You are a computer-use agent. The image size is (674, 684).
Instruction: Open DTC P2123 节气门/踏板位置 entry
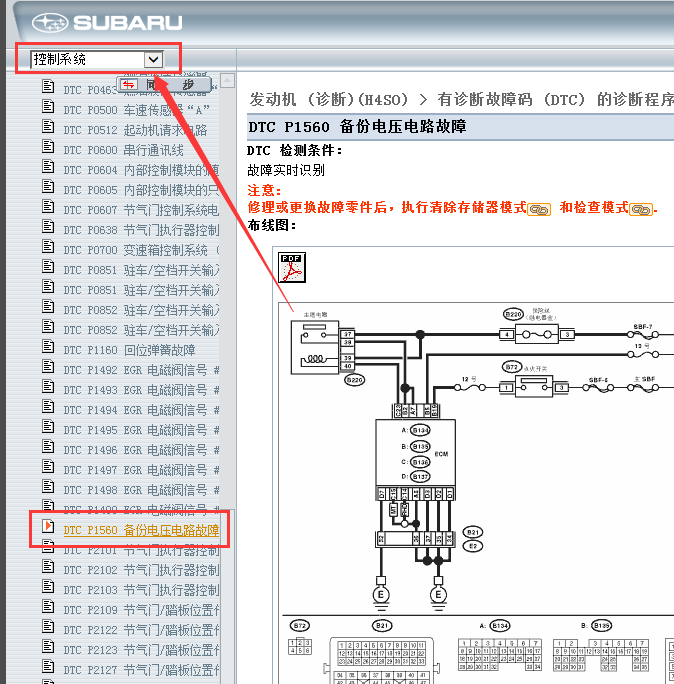[x=141, y=651]
